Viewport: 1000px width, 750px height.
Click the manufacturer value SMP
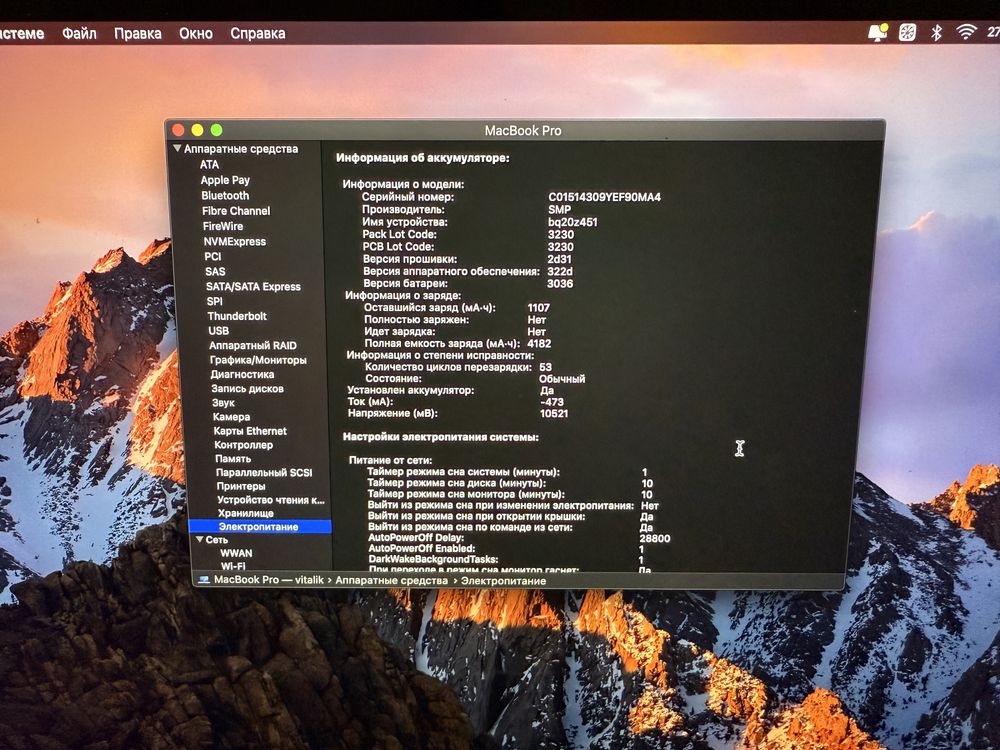coord(559,209)
